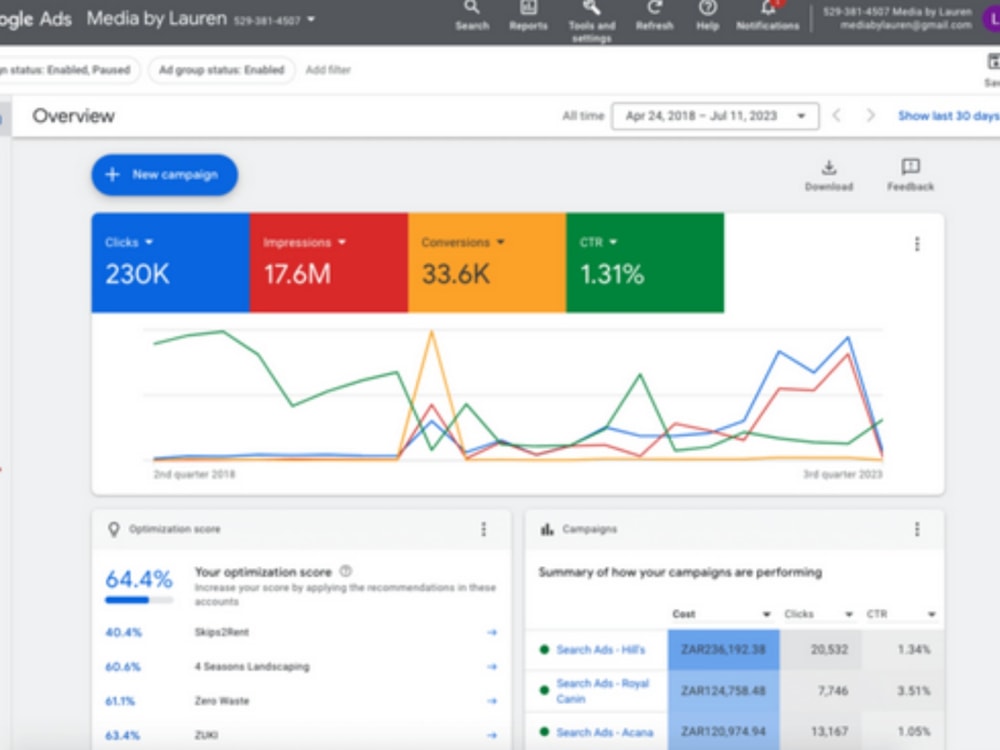Click the info icon beside Your optimization score
1000x750 pixels.
pos(346,571)
